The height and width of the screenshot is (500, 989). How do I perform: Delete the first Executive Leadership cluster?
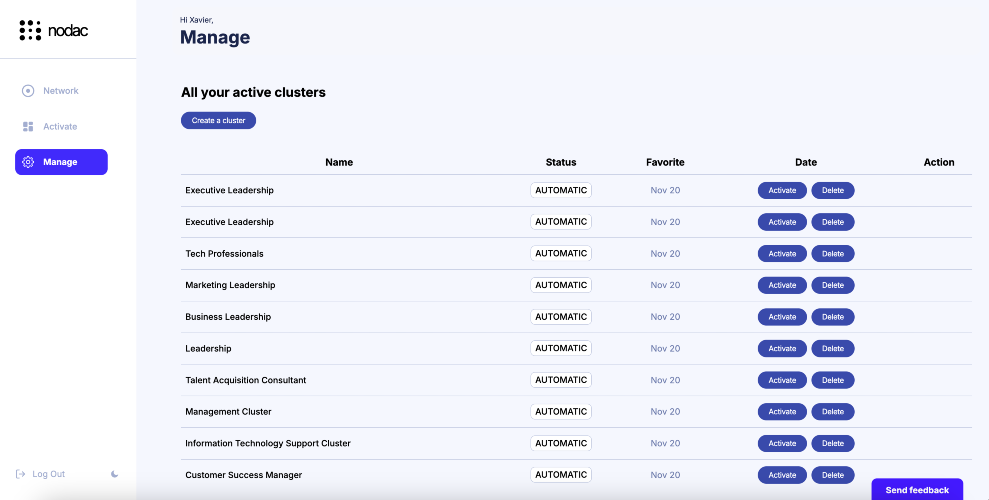(833, 190)
